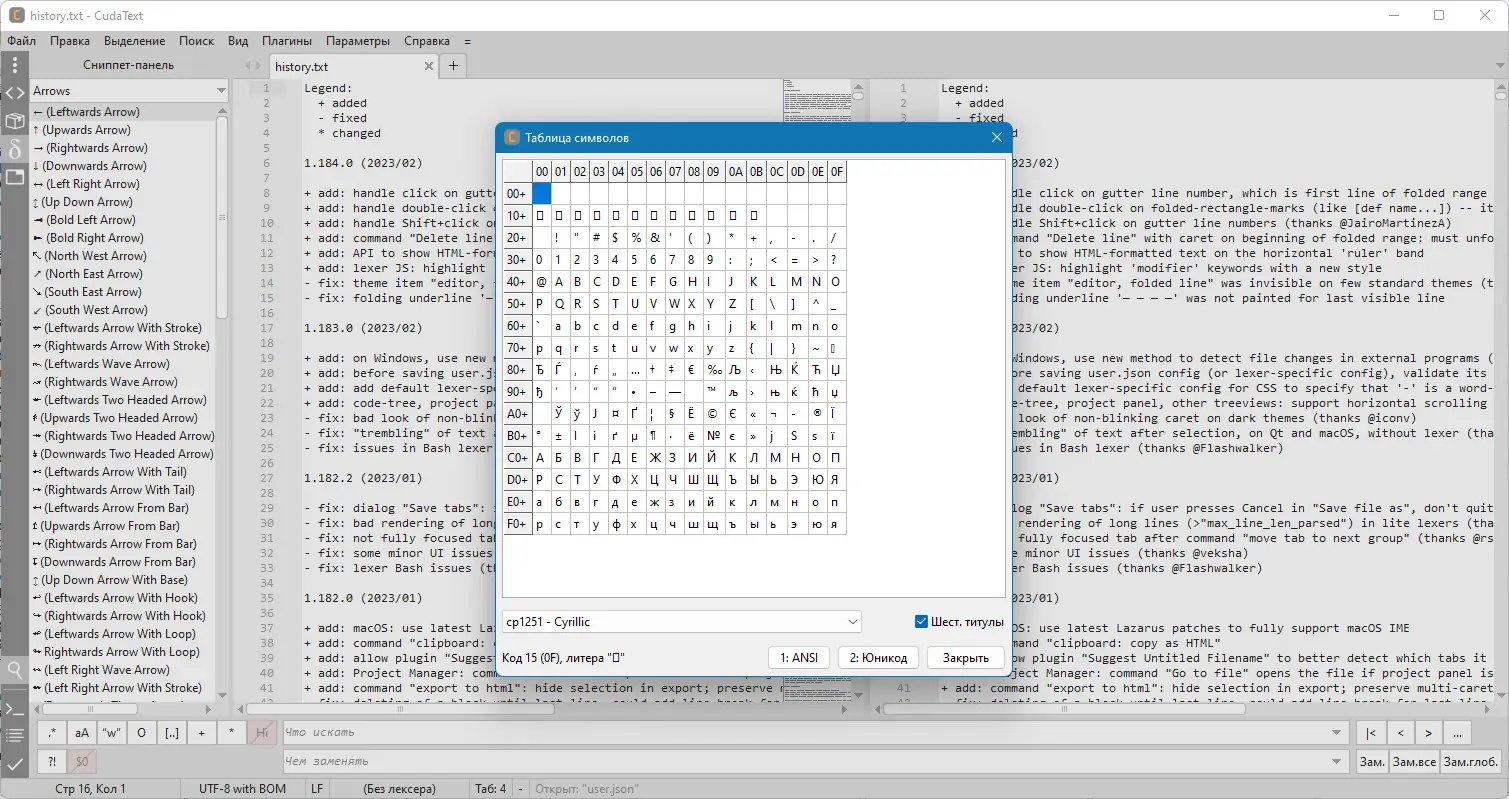Viewport: 1509px width, 799px height.
Task: Close the Таблица символов dialog
Action: point(996,138)
